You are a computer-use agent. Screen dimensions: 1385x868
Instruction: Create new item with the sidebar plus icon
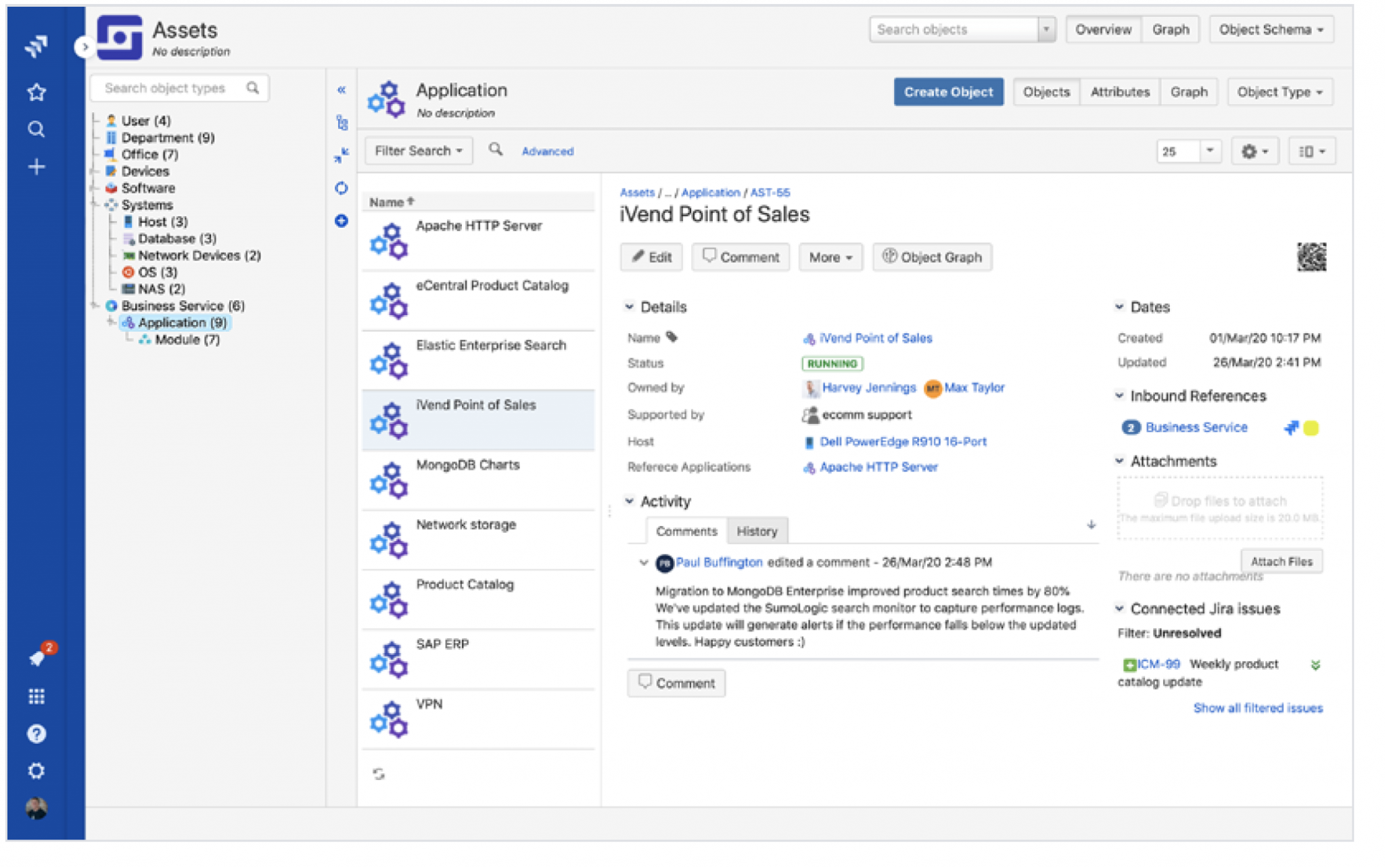37,167
